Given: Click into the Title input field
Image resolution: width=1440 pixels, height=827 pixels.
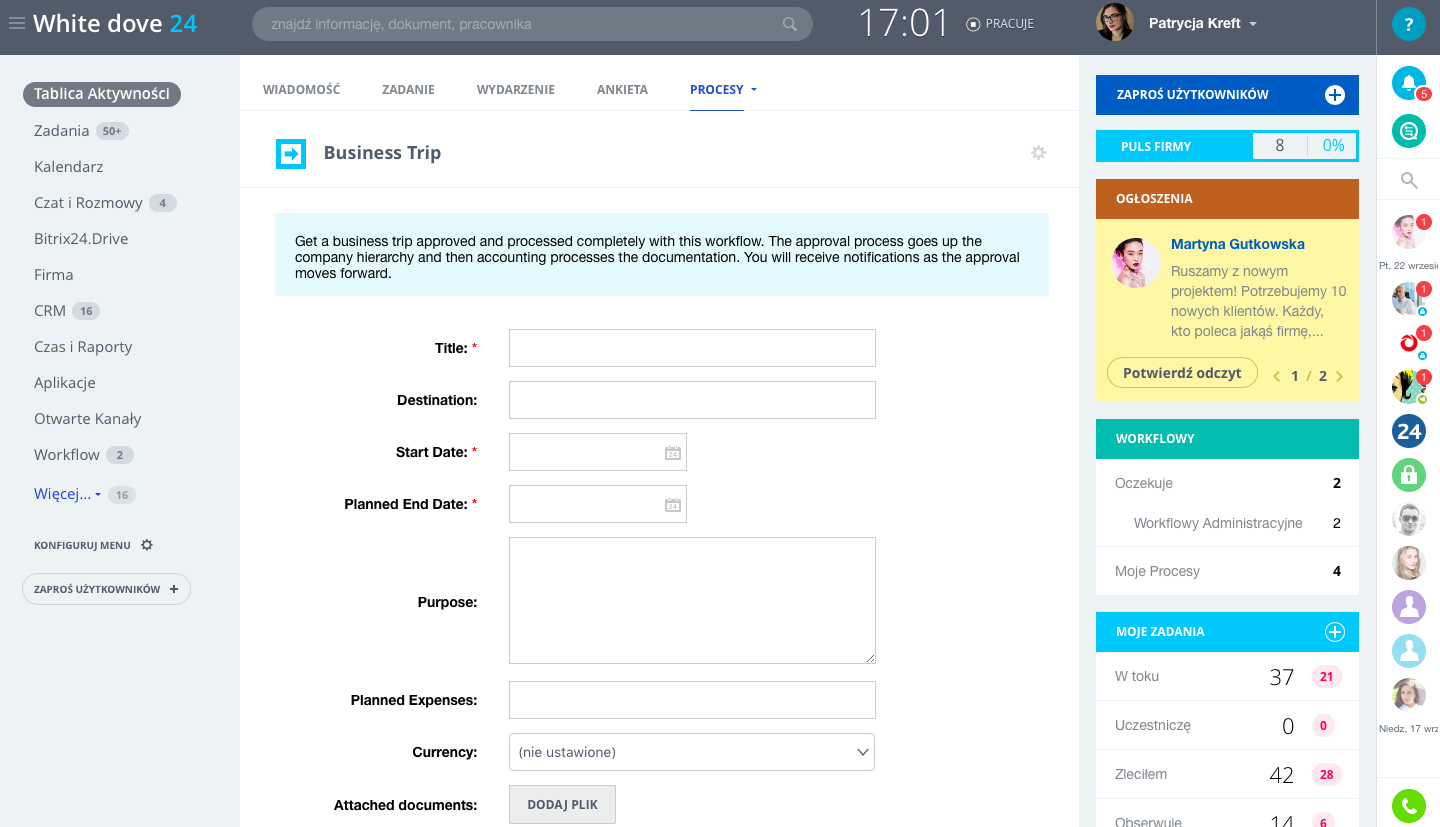Looking at the screenshot, I should click(x=692, y=348).
